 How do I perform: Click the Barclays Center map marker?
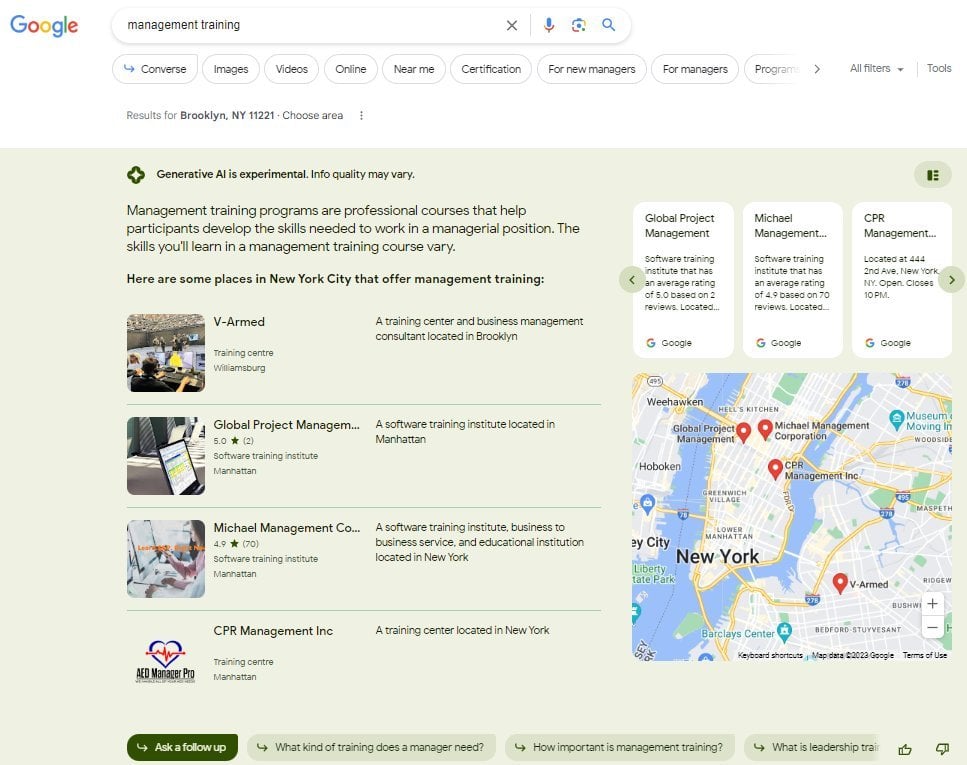click(784, 631)
